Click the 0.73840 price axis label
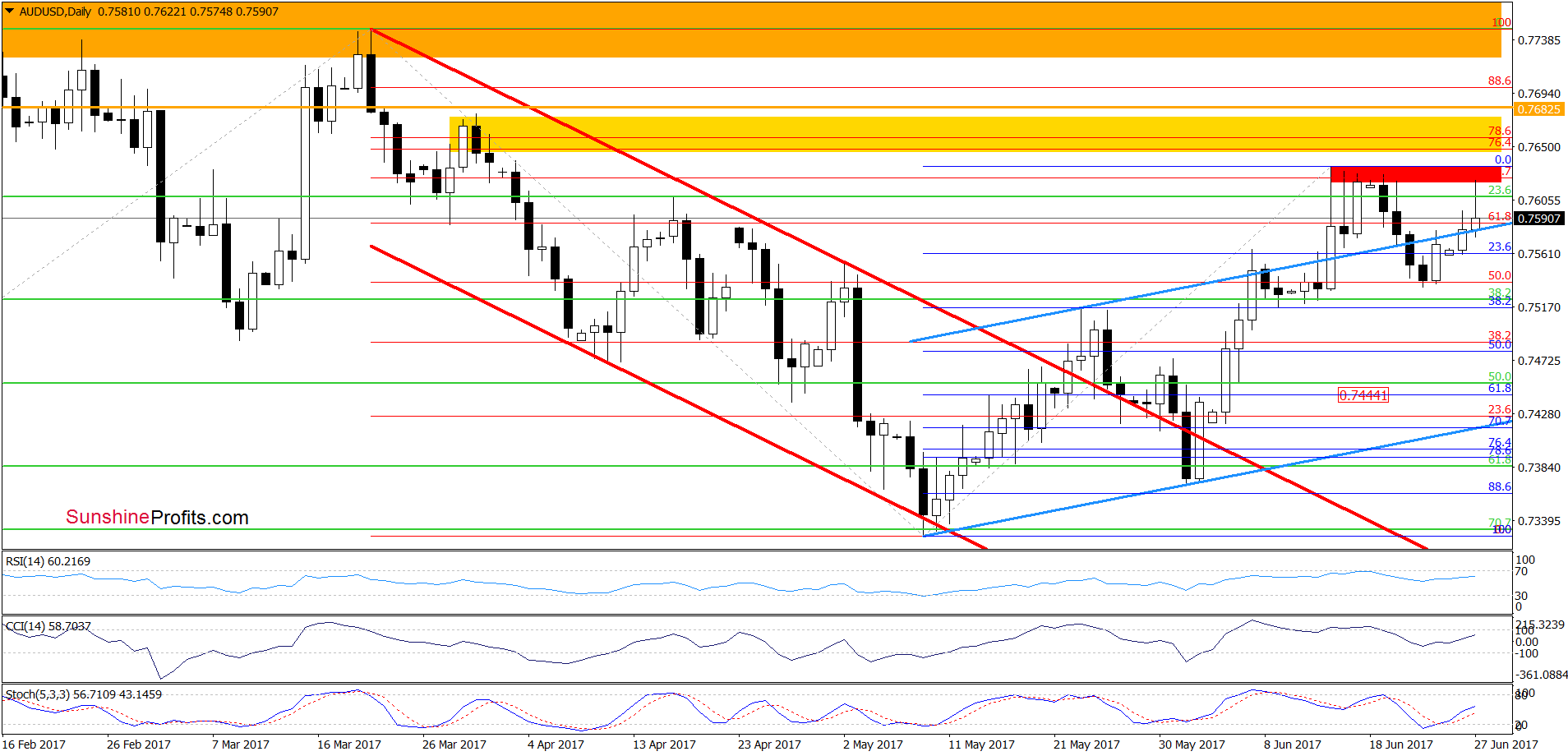Image resolution: width=1568 pixels, height=756 pixels. point(1538,468)
